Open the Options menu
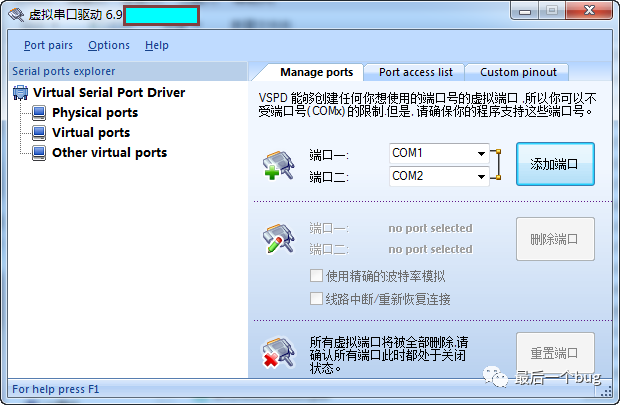The height and width of the screenshot is (405, 620). tap(109, 45)
